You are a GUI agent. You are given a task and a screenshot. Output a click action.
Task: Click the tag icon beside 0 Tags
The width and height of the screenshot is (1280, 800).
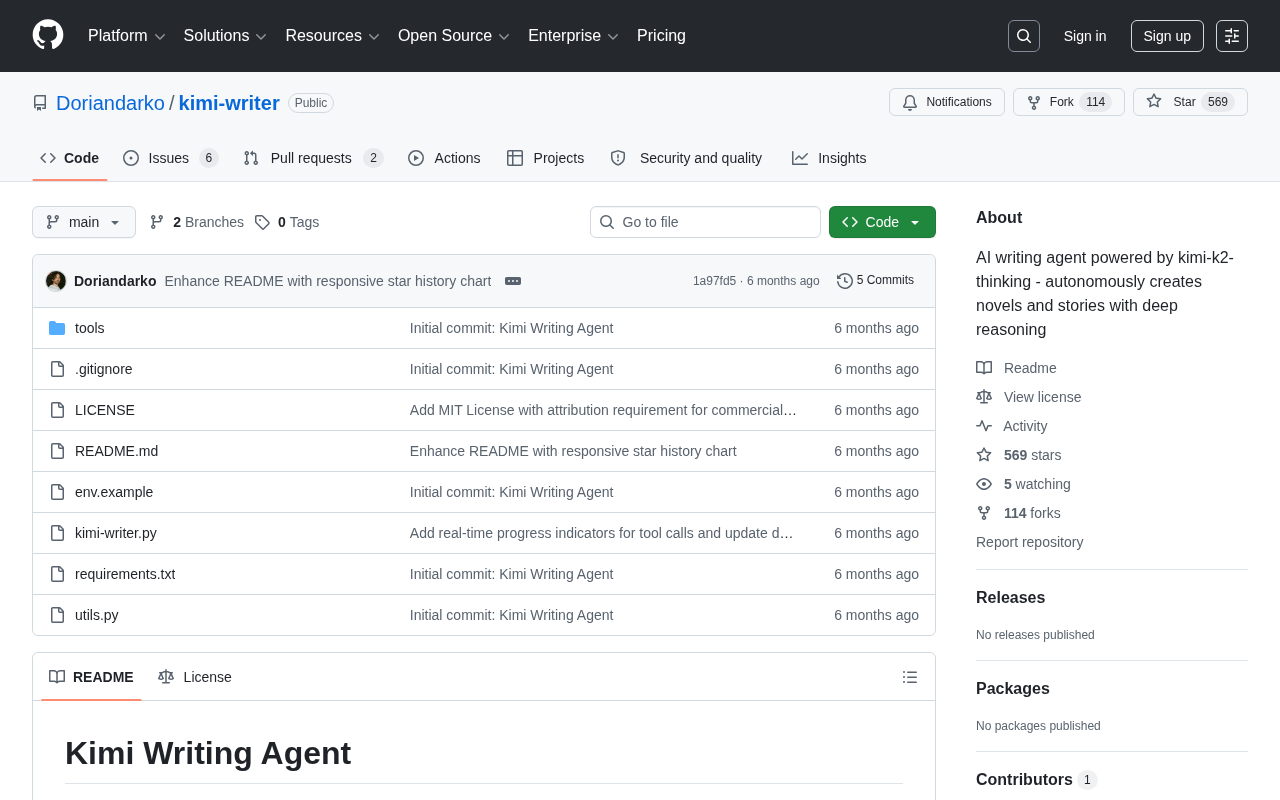[x=262, y=222]
